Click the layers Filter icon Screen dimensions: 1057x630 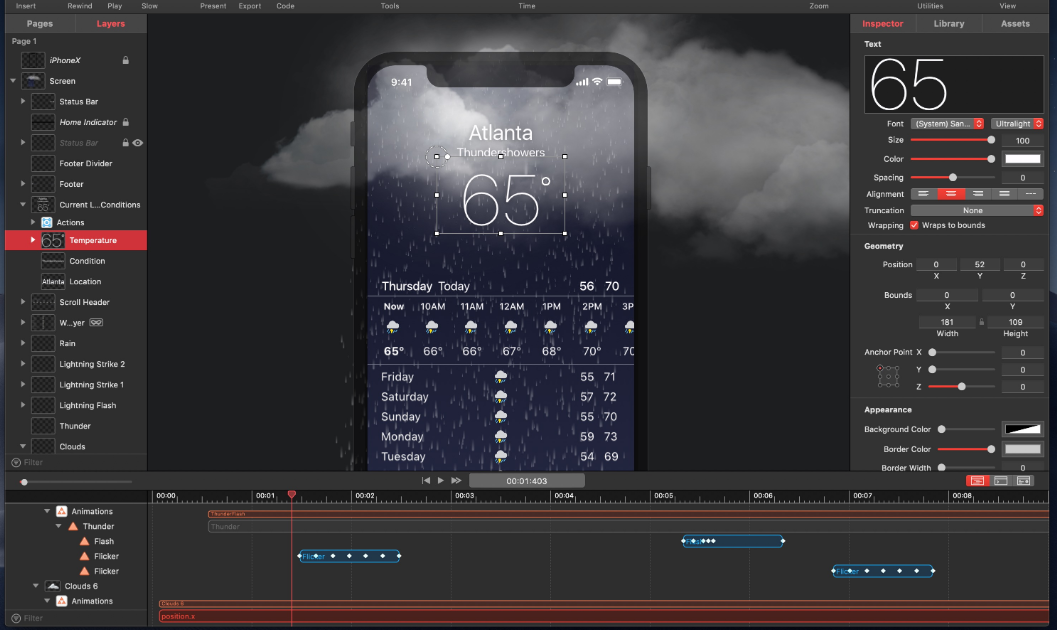16,462
